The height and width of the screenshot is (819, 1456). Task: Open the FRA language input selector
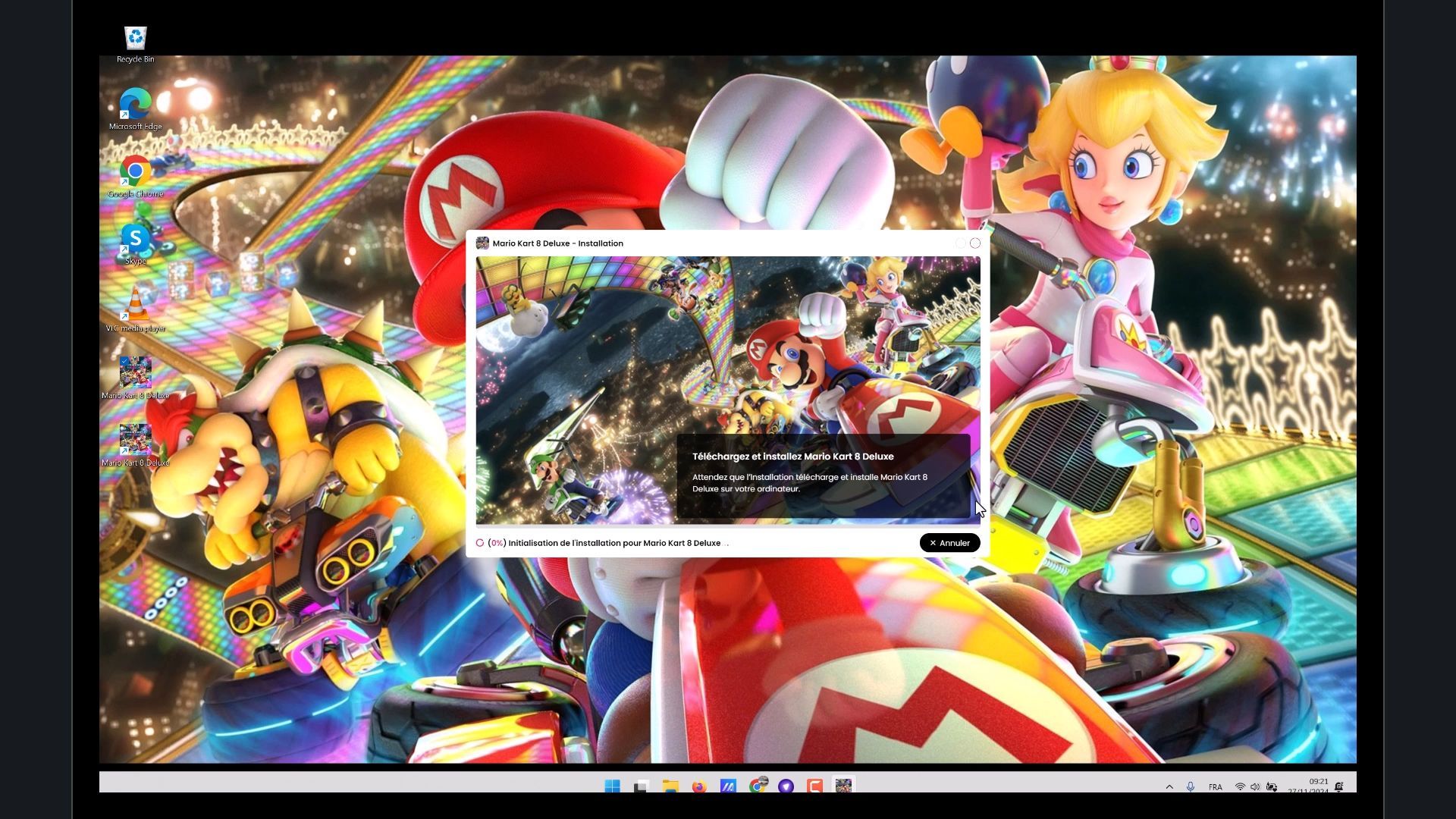(x=1216, y=787)
